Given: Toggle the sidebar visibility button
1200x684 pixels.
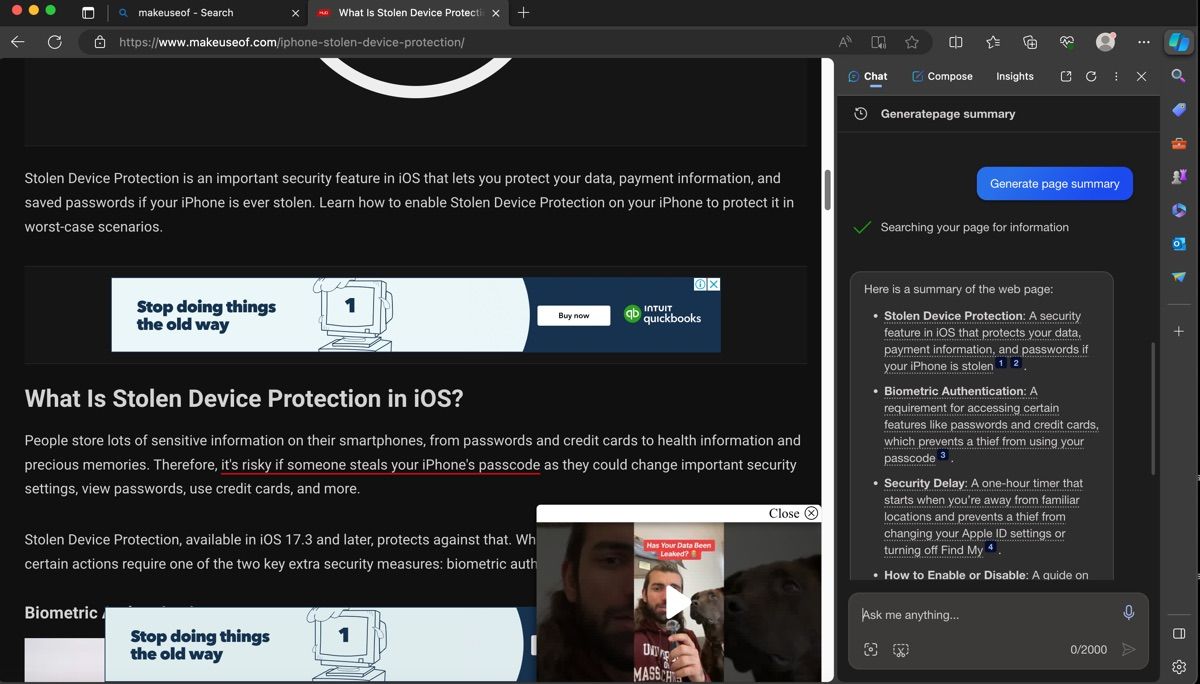Looking at the screenshot, I should pos(1177,633).
